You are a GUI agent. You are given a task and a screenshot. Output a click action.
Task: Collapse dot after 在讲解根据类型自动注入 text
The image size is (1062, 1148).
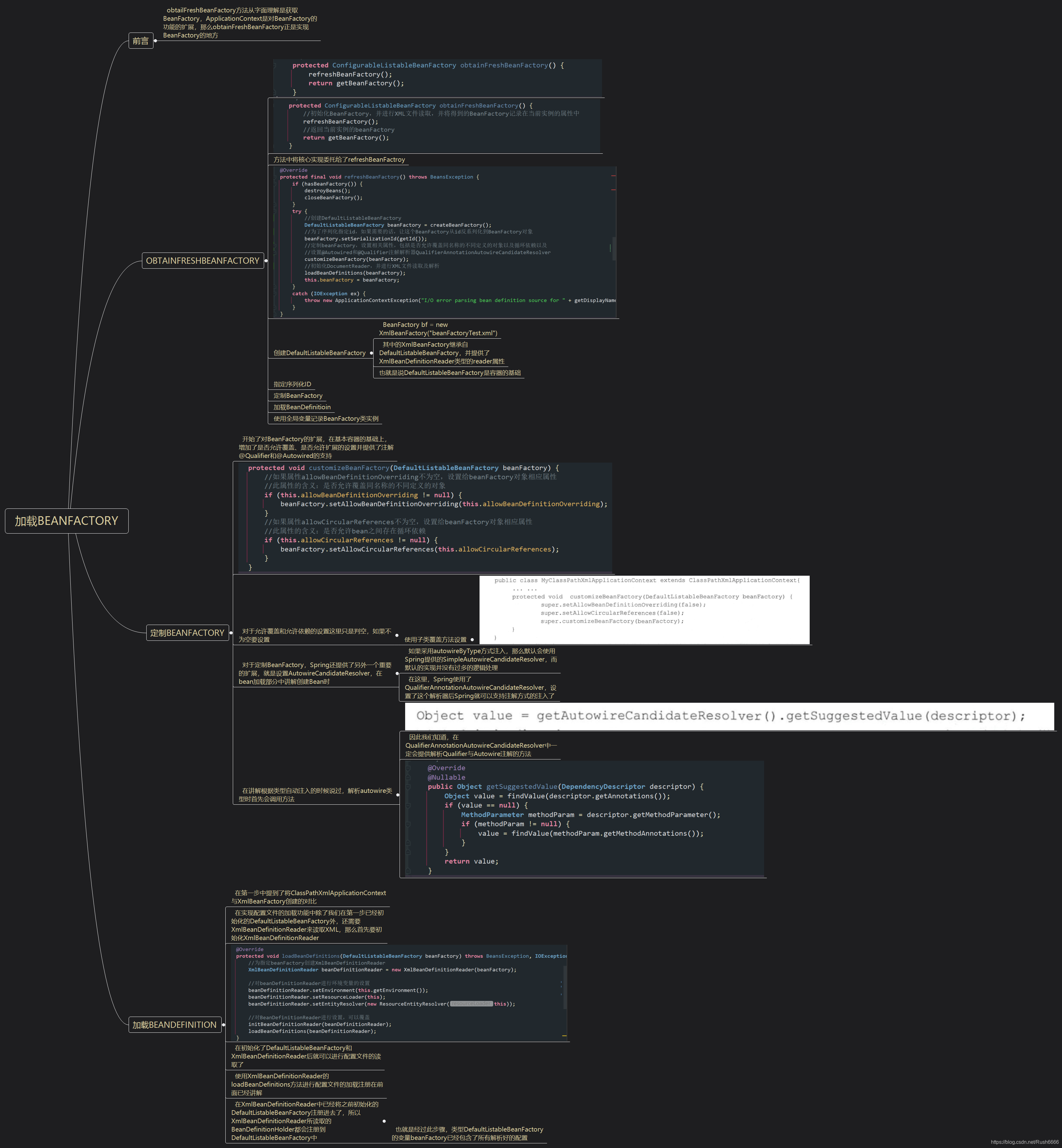click(x=398, y=795)
